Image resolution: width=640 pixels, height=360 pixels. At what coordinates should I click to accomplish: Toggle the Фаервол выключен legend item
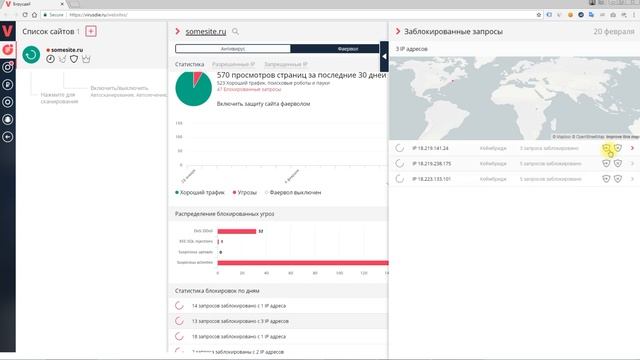coord(293,192)
